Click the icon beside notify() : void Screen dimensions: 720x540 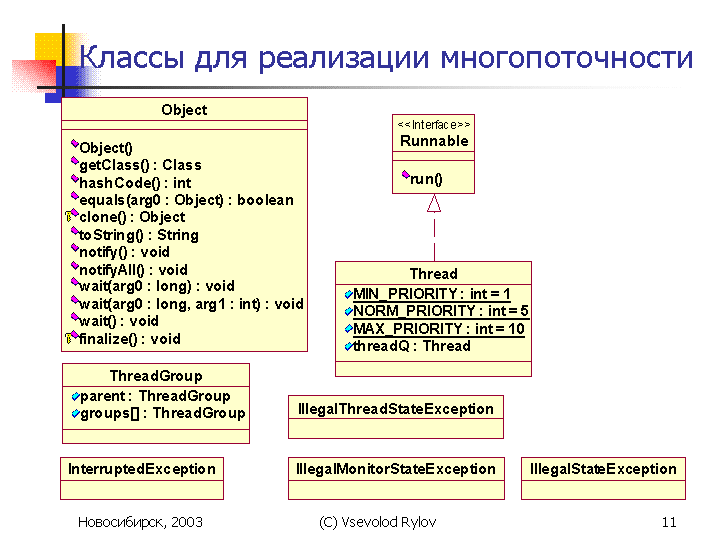tap(75, 248)
